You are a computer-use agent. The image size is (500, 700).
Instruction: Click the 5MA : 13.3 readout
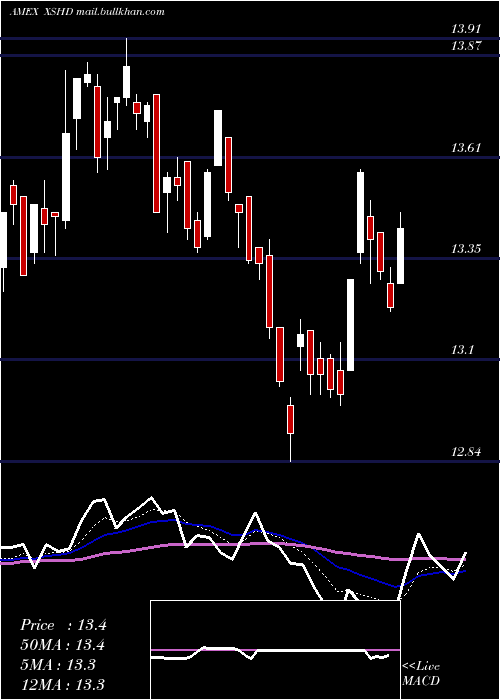[x=58, y=665]
